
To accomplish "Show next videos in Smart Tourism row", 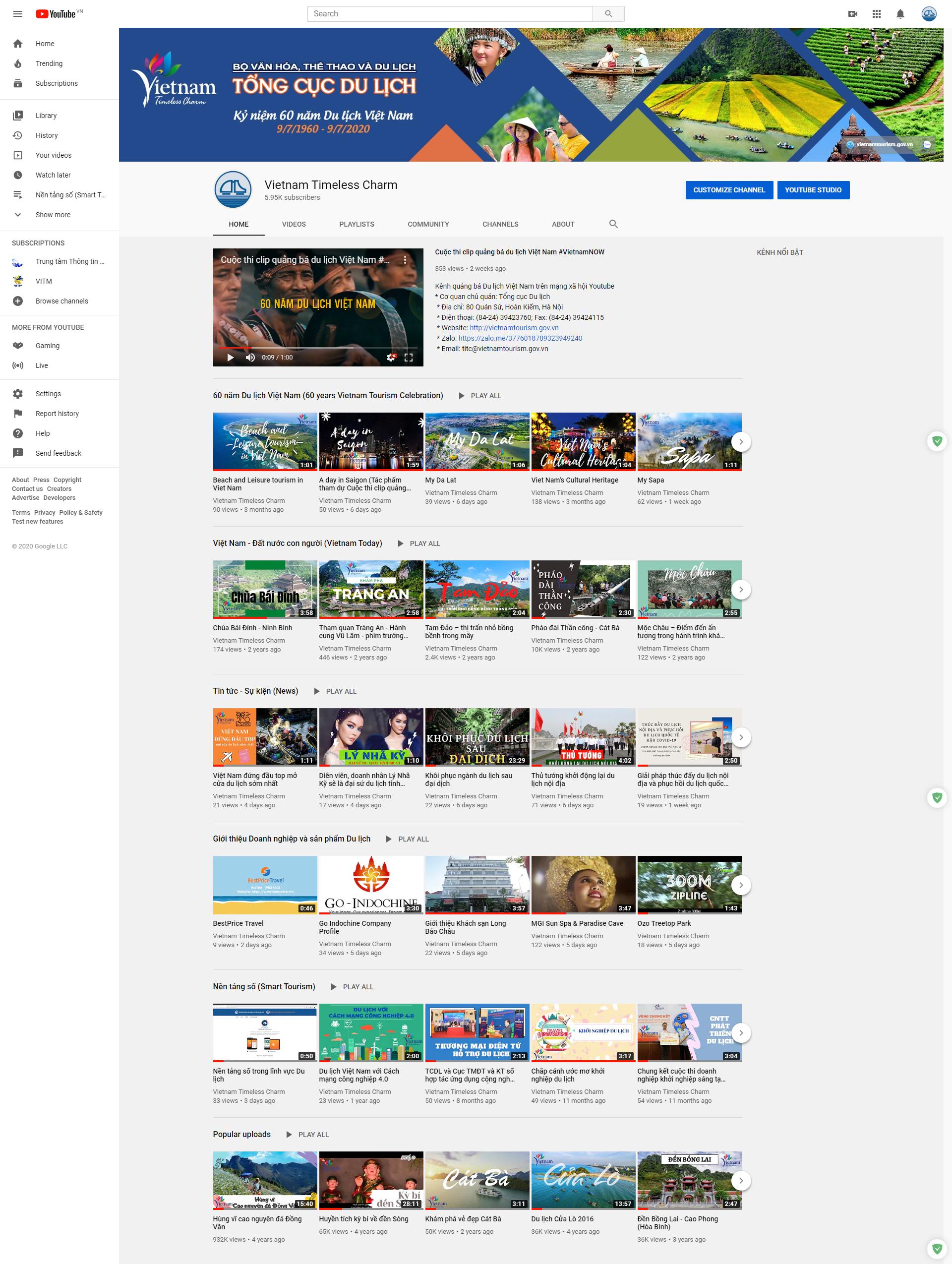I will click(x=741, y=1033).
